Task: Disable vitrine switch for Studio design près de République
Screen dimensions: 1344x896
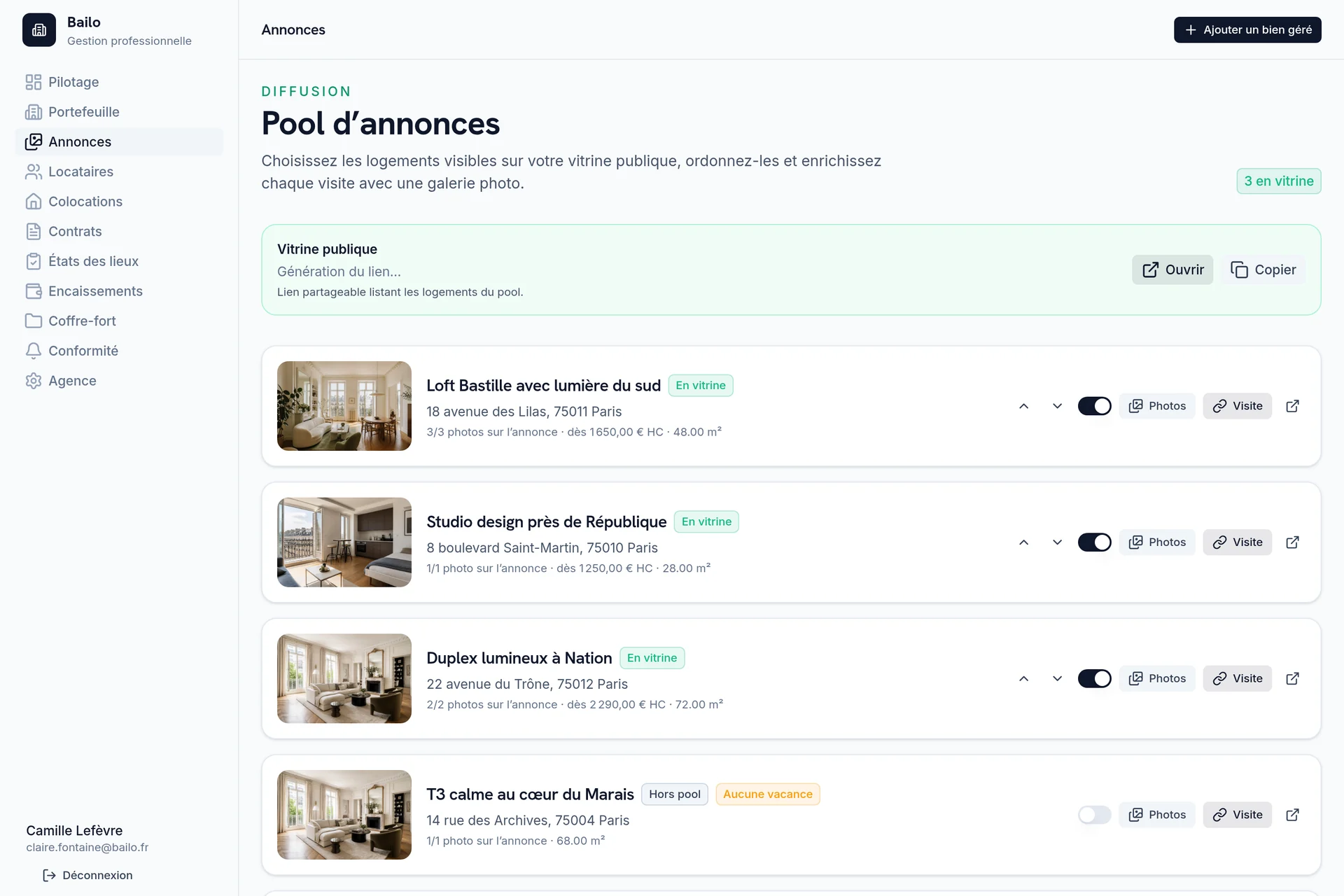Action: point(1095,542)
